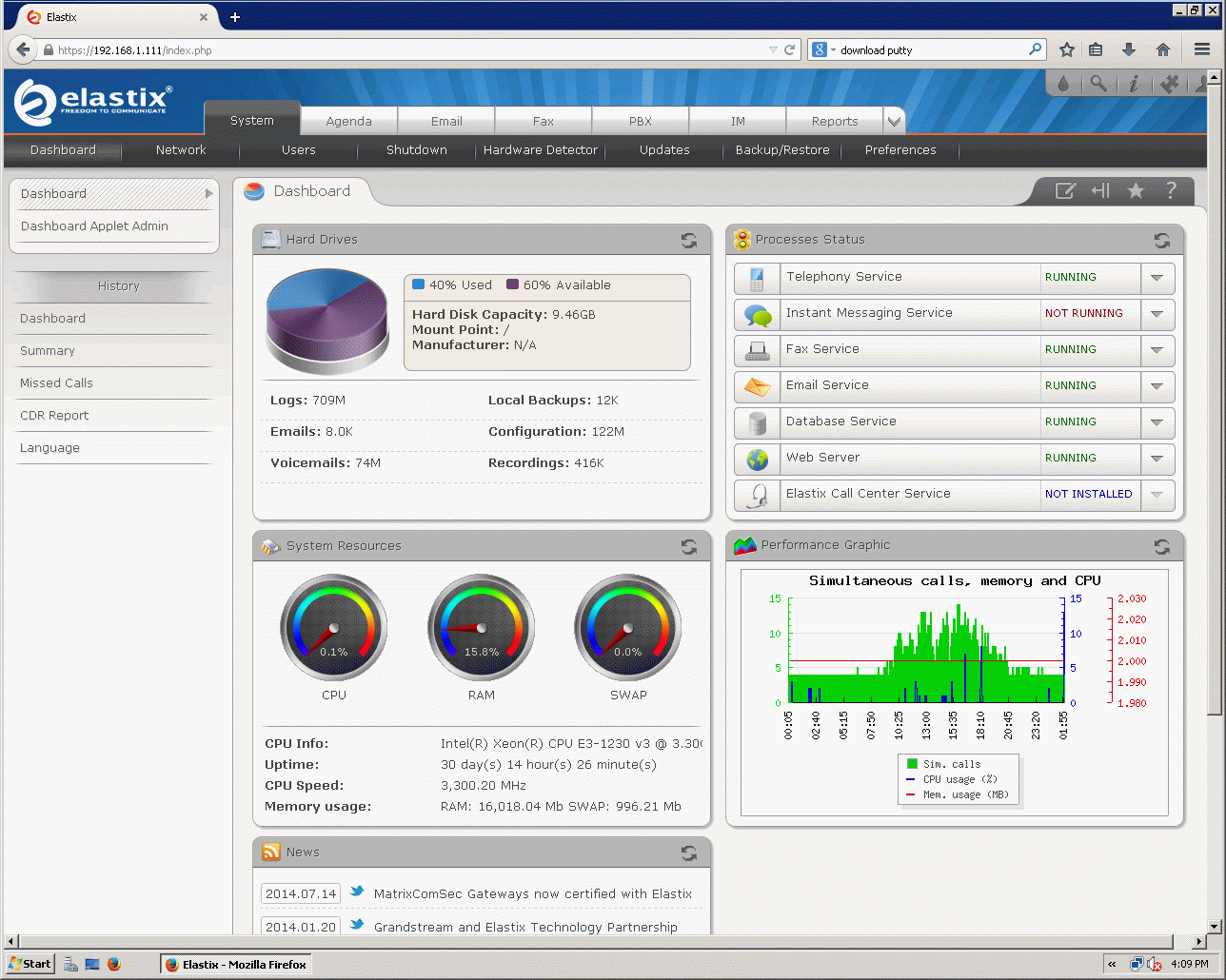Refresh the News applet
This screenshot has height=980, width=1226.
point(689,853)
